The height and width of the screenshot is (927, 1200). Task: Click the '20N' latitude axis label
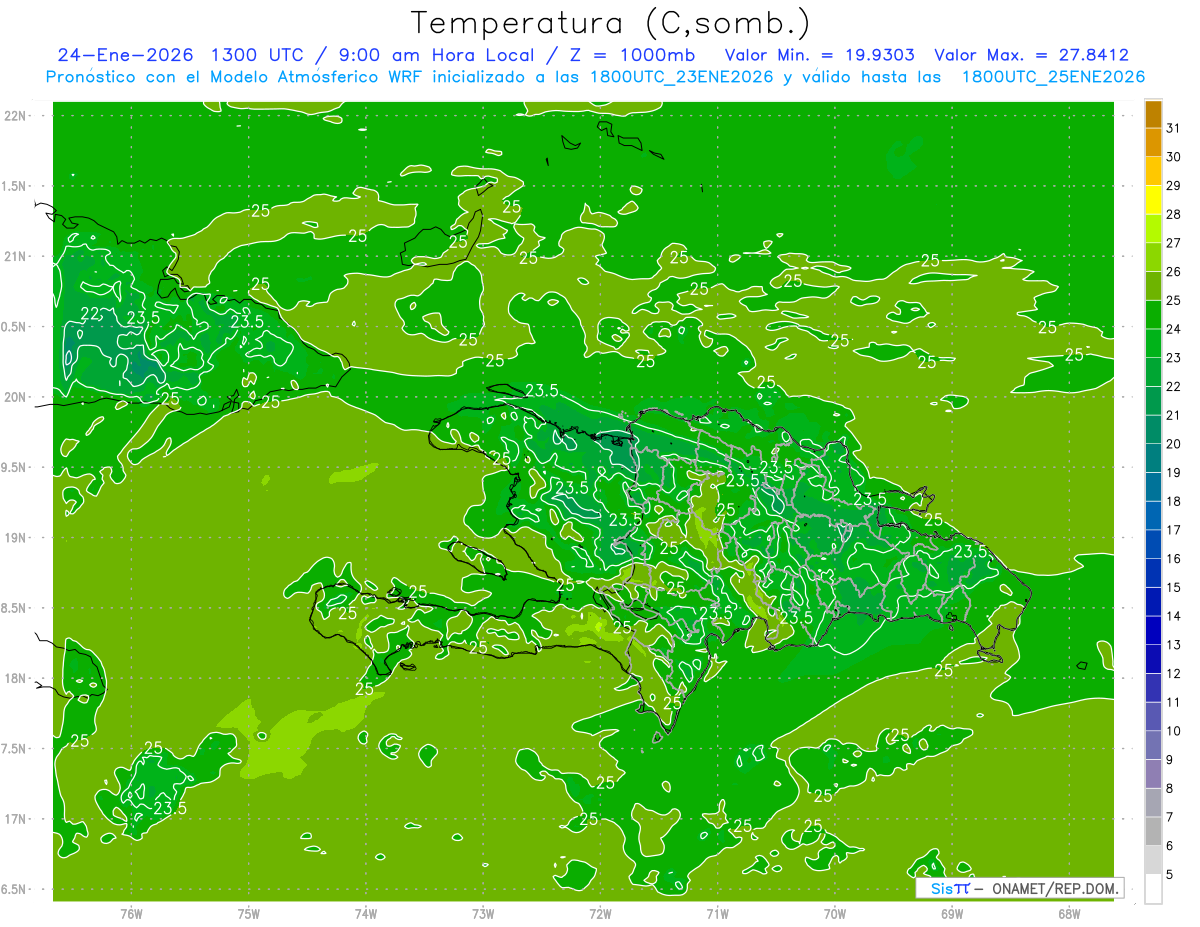(16, 397)
